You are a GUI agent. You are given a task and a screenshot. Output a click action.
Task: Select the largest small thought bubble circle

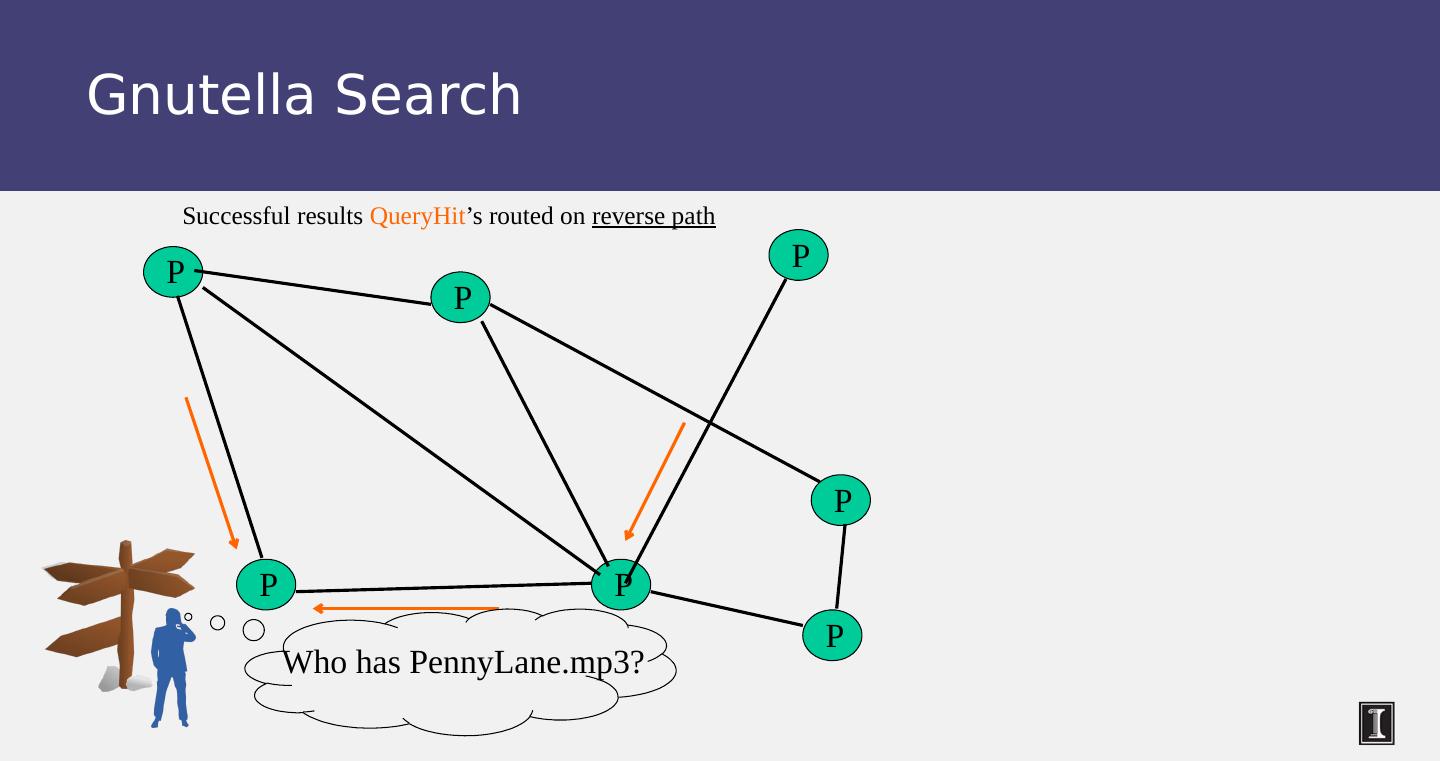tap(254, 630)
